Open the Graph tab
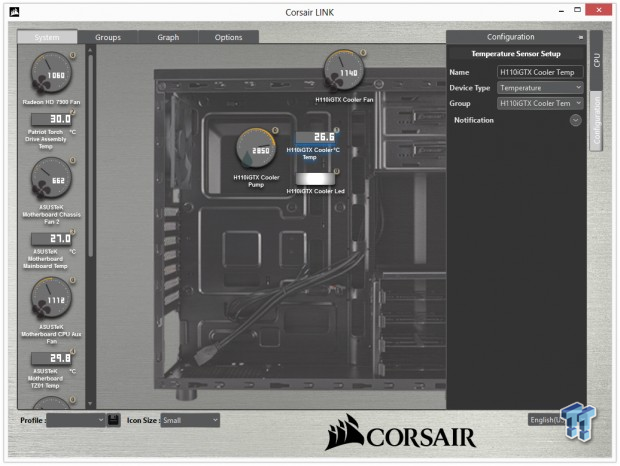Viewport: 620px width, 466px height. [168, 37]
